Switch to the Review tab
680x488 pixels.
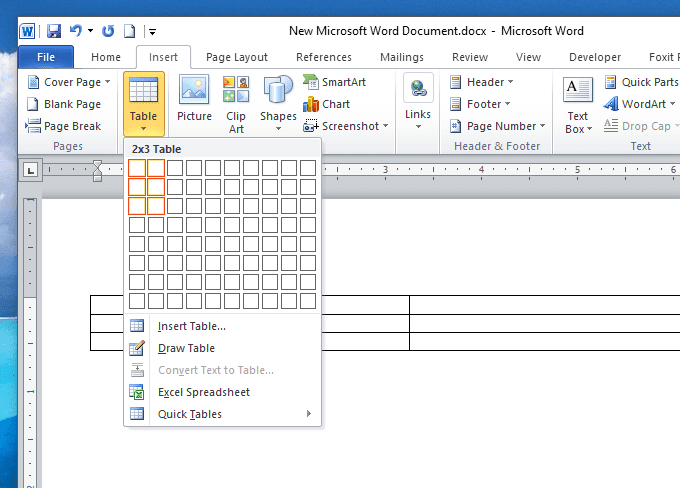pyautogui.click(x=470, y=57)
